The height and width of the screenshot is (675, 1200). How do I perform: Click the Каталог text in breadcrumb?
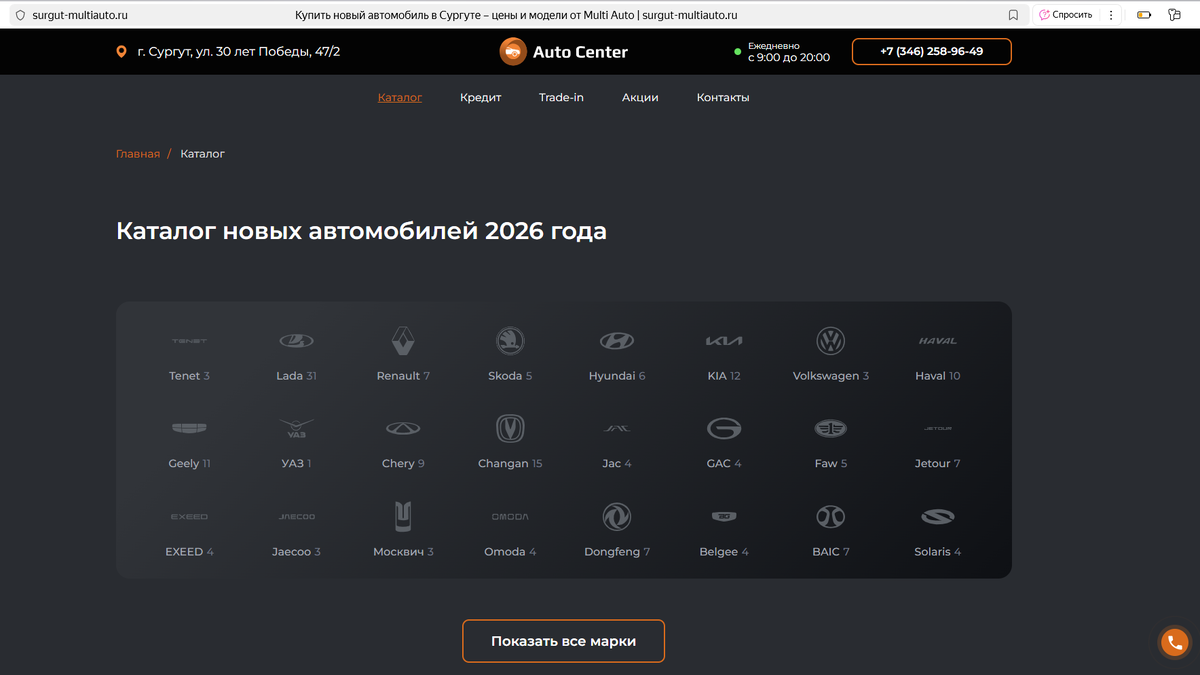click(203, 154)
